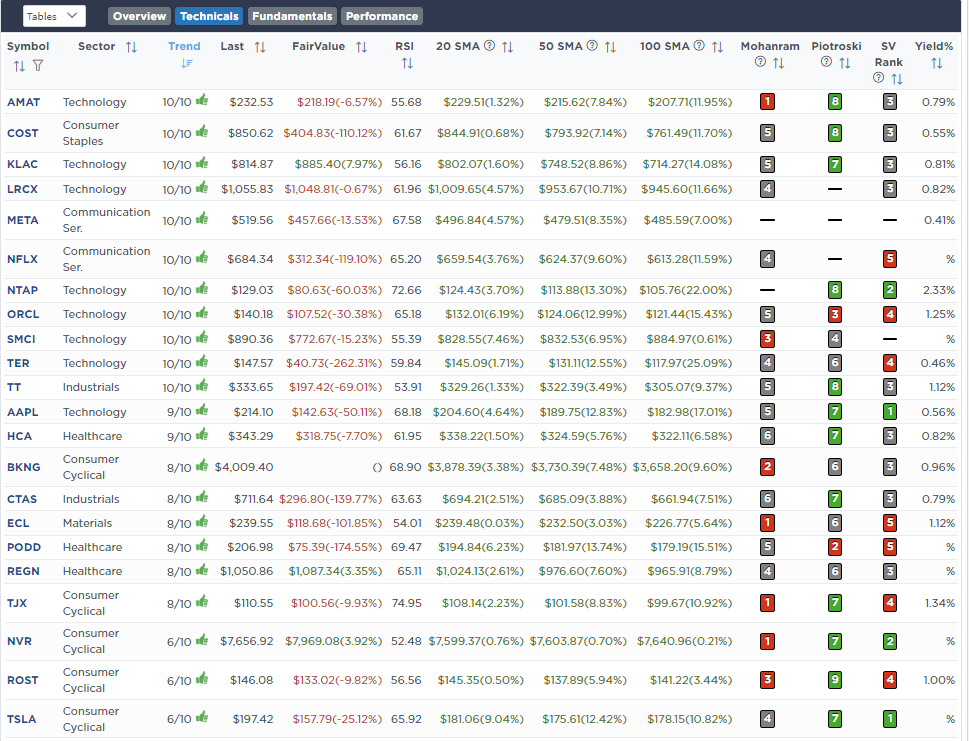Click the AAPL ticker link
The height and width of the screenshot is (741, 969).
24,412
